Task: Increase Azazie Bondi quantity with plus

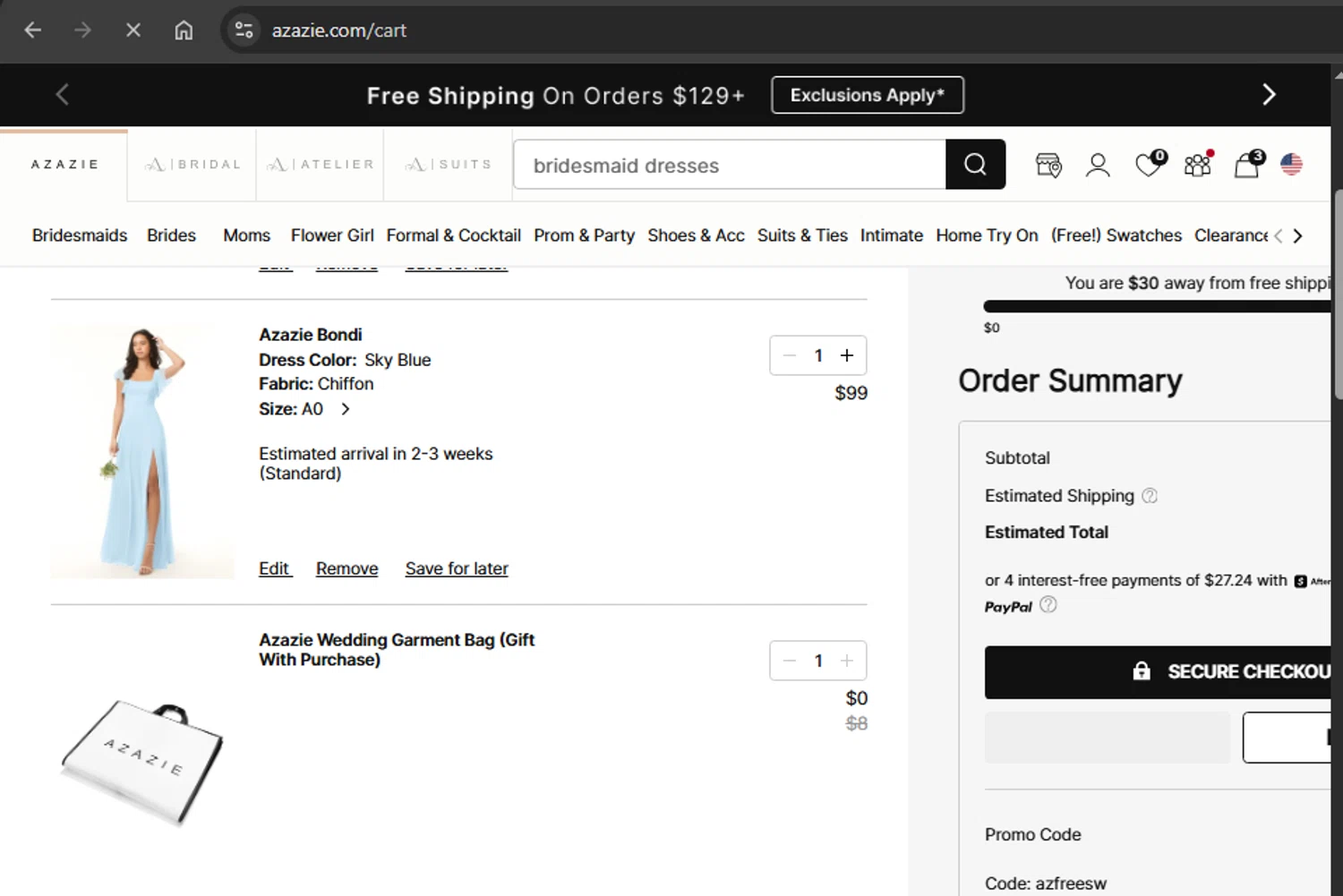Action: 847,355
